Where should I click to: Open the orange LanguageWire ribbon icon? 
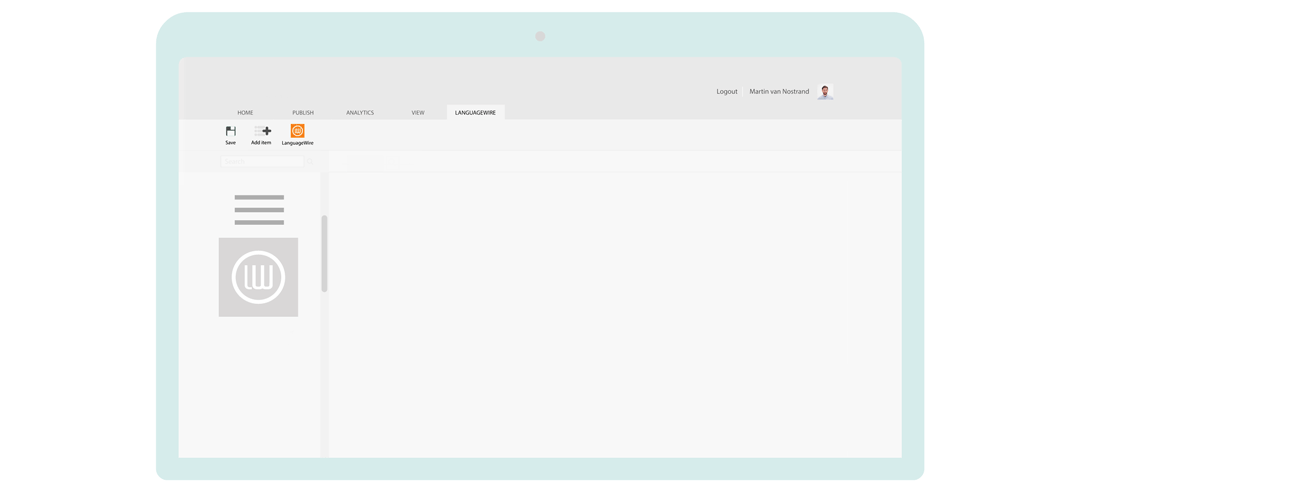(298, 131)
